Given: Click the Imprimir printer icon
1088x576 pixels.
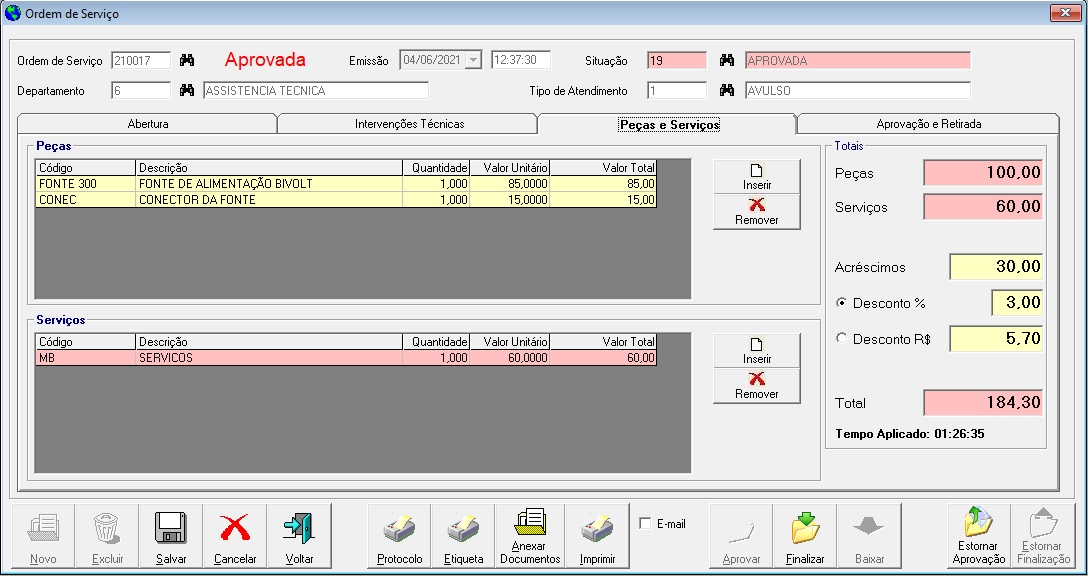Looking at the screenshot, I should [597, 527].
